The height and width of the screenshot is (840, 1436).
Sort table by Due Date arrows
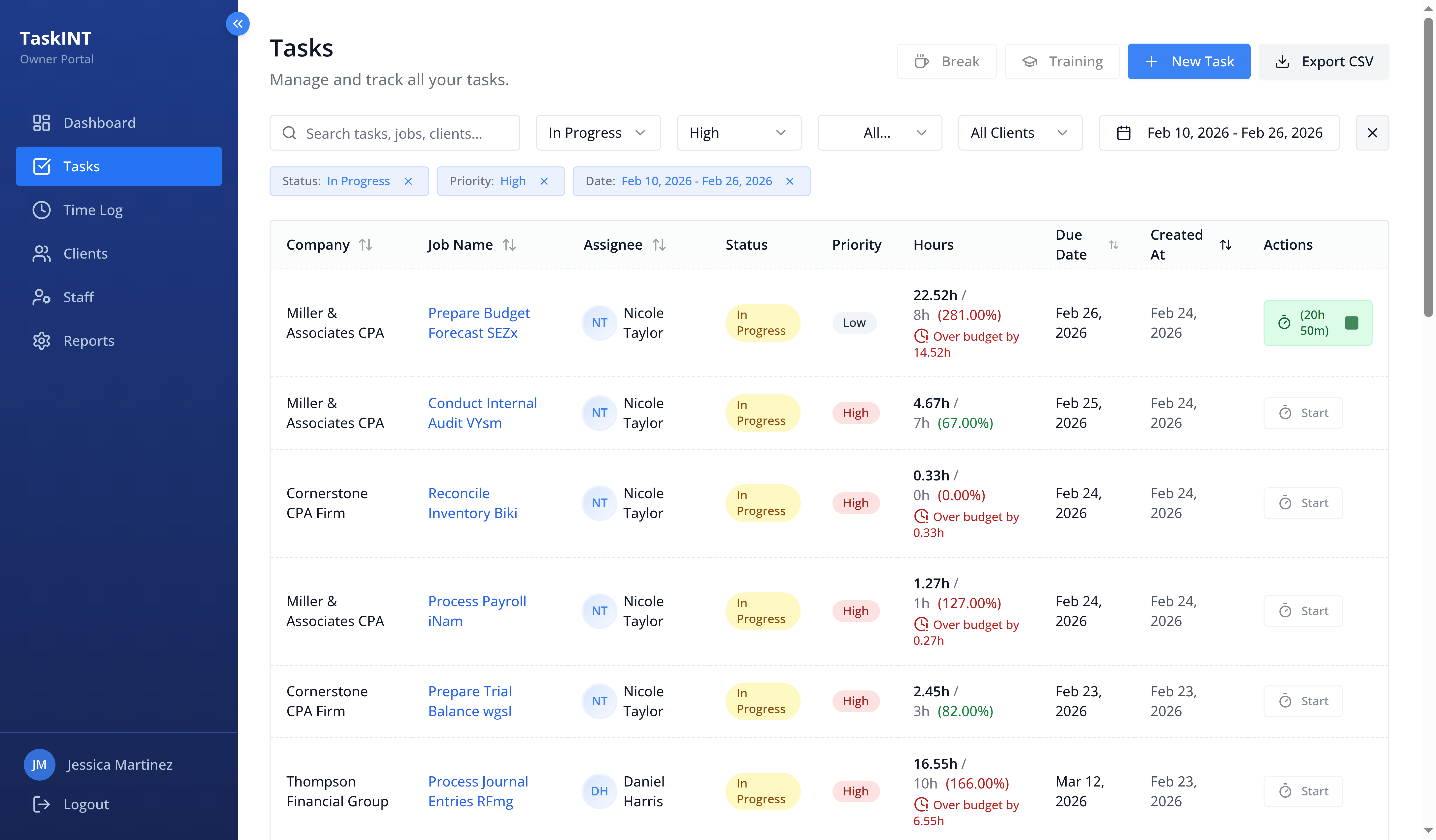tap(1113, 245)
